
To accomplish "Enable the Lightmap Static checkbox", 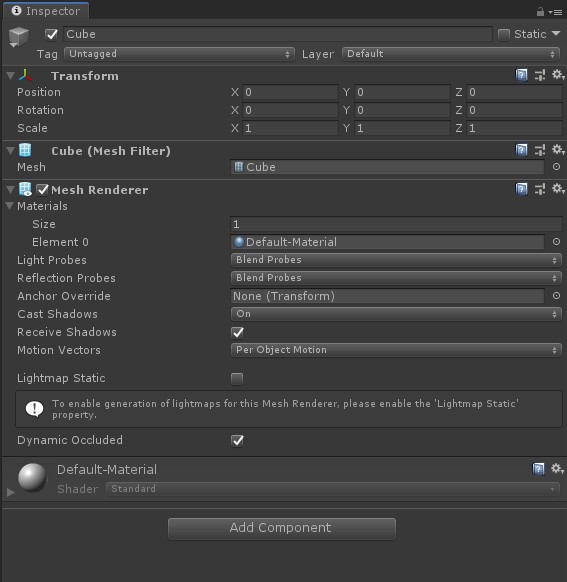I will pos(237,379).
